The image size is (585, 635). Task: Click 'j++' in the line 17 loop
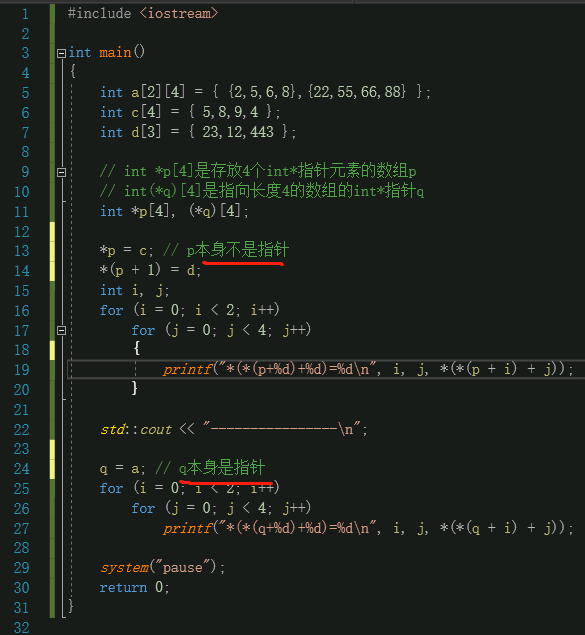(x=294, y=330)
